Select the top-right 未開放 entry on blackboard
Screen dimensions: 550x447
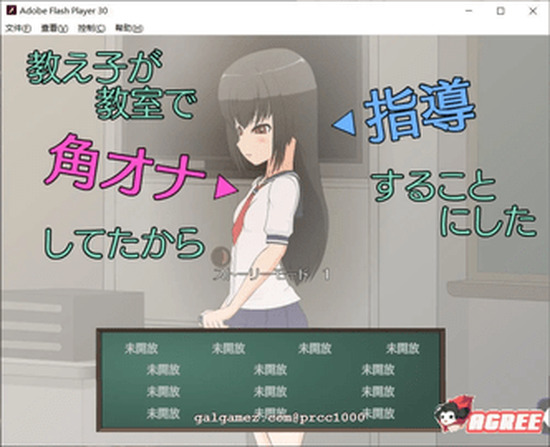click(403, 349)
